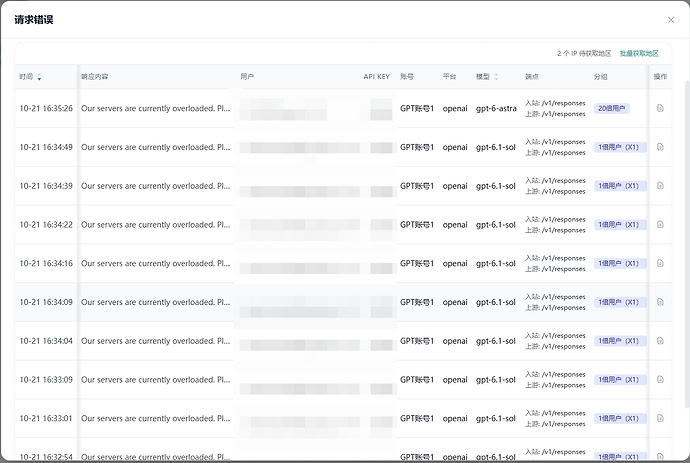Open details icon for 16:34:39 row
690x463 pixels.
point(660,186)
